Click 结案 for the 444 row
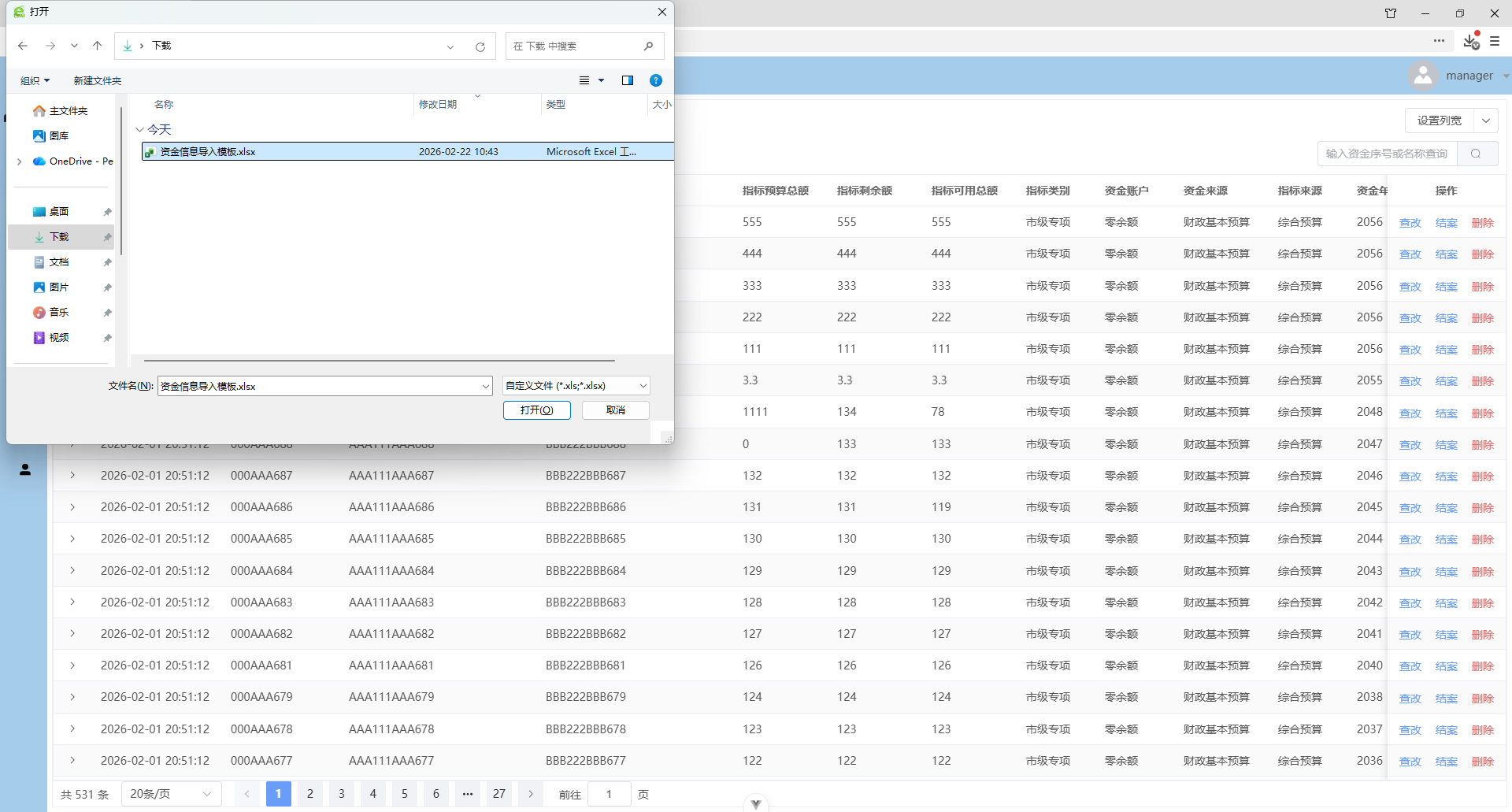The height and width of the screenshot is (812, 1512). 1447,254
